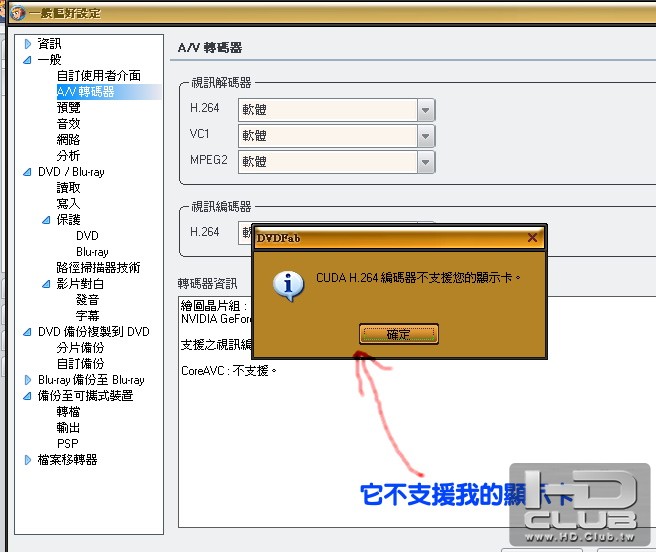The height and width of the screenshot is (552, 656).
Task: Expand Blu-ray 備份至 Blu-ray node
Action: click(28, 380)
